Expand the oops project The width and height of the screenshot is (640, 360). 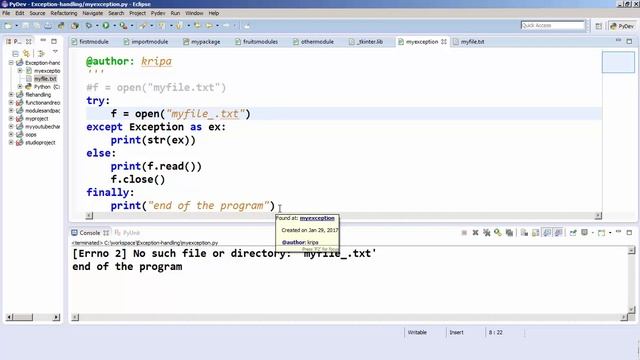click(x=11, y=134)
